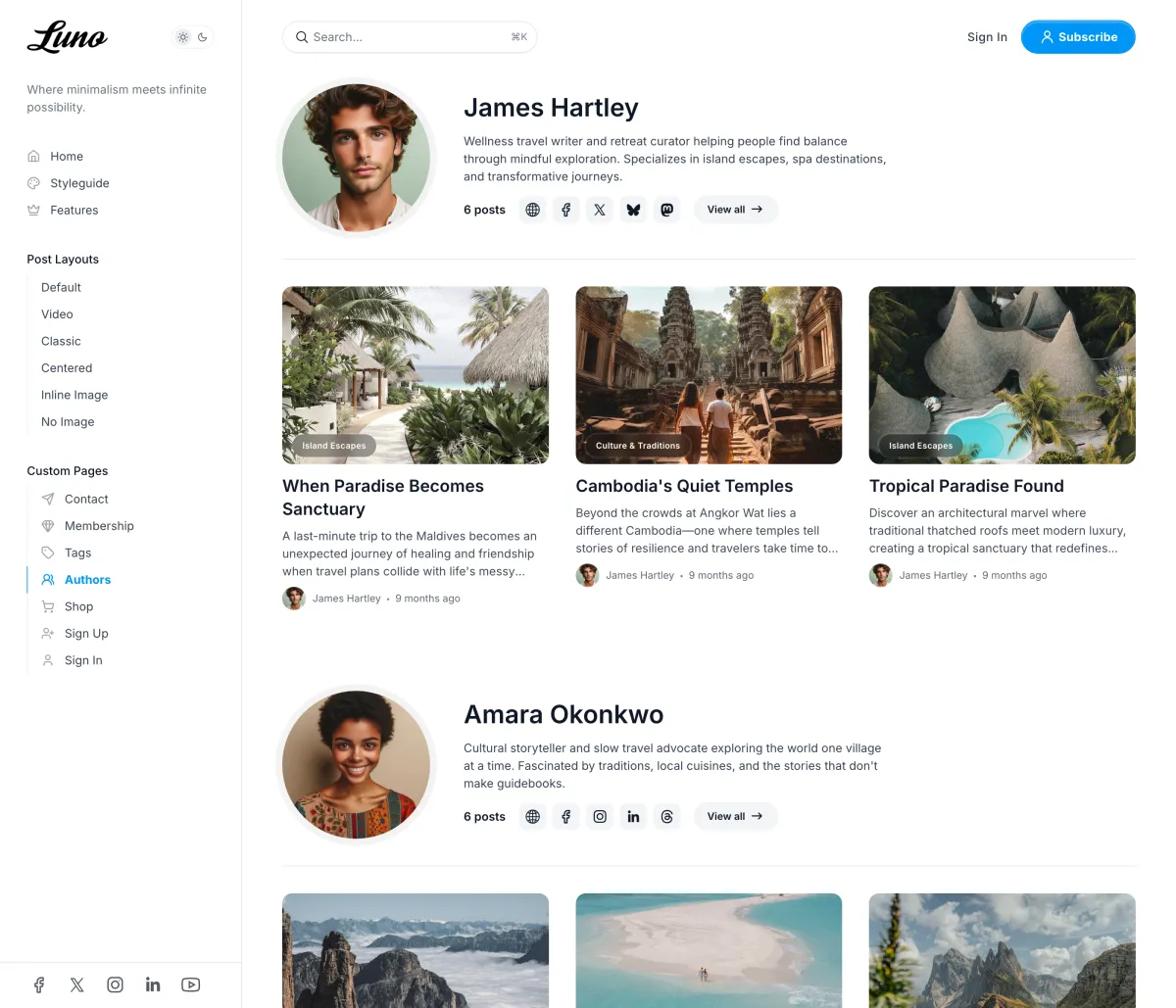Click author byline under When Paradise Becomes Sanctuary
Screen dimensions: 1176x1008
[x=347, y=599]
